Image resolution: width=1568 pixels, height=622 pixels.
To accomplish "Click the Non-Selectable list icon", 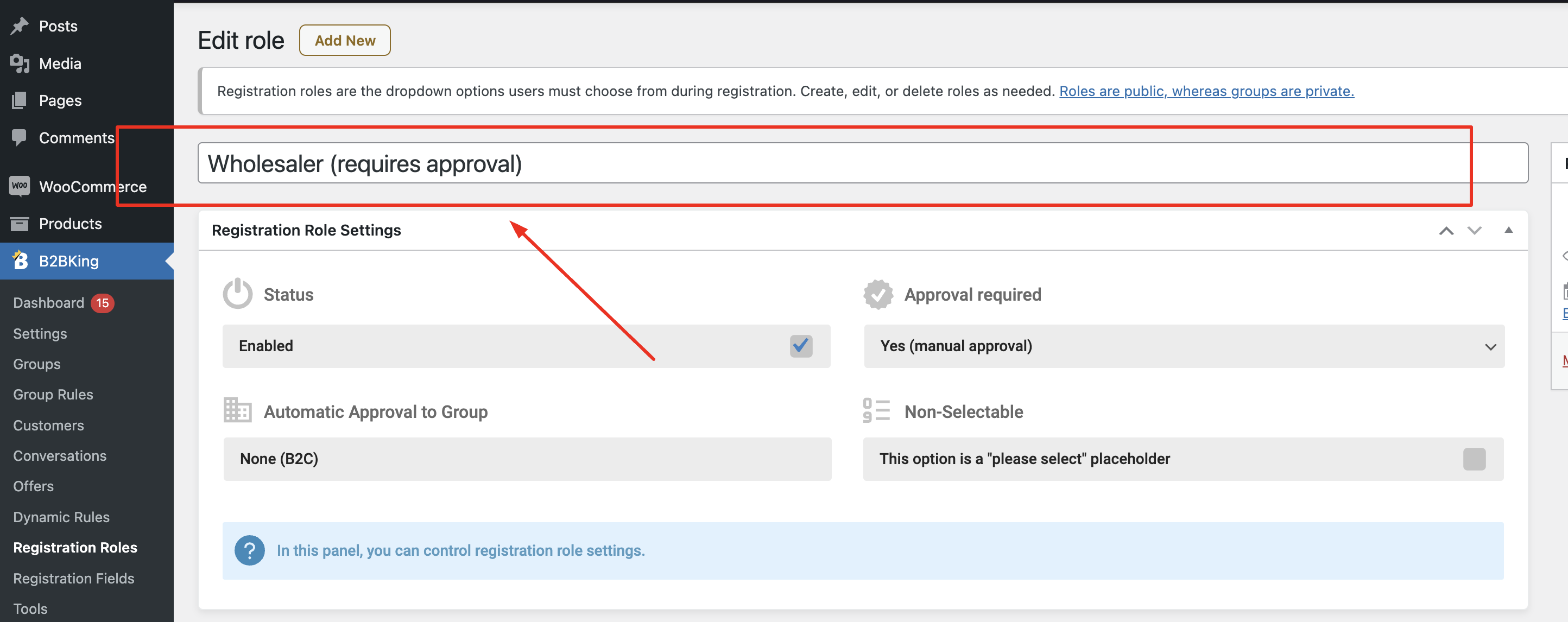I will point(876,411).
